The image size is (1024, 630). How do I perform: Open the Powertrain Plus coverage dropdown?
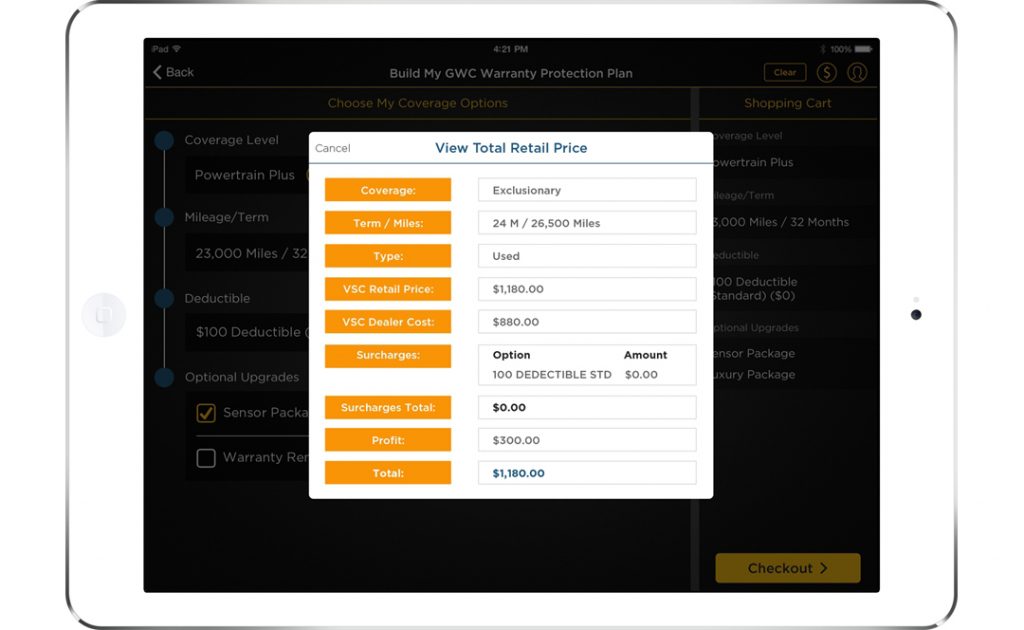tap(246, 175)
